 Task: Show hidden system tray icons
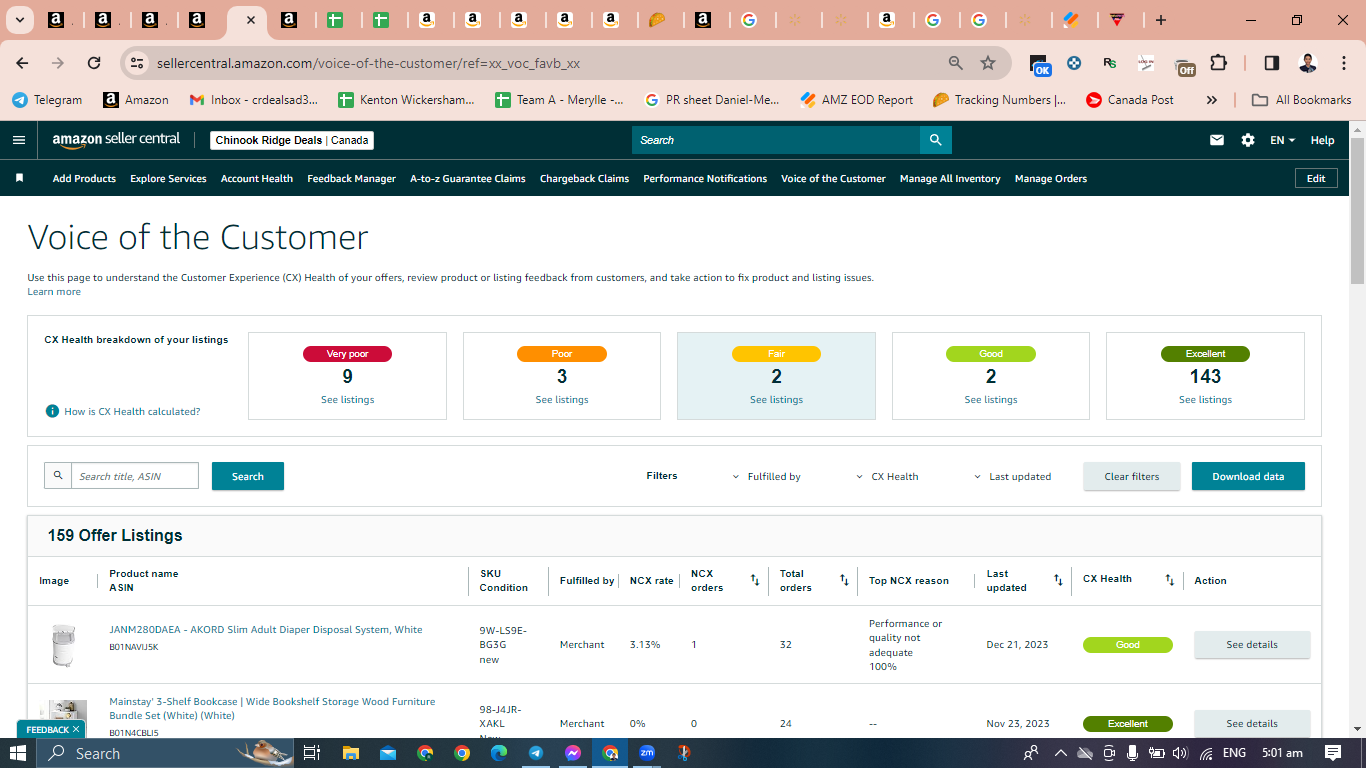[1061, 753]
